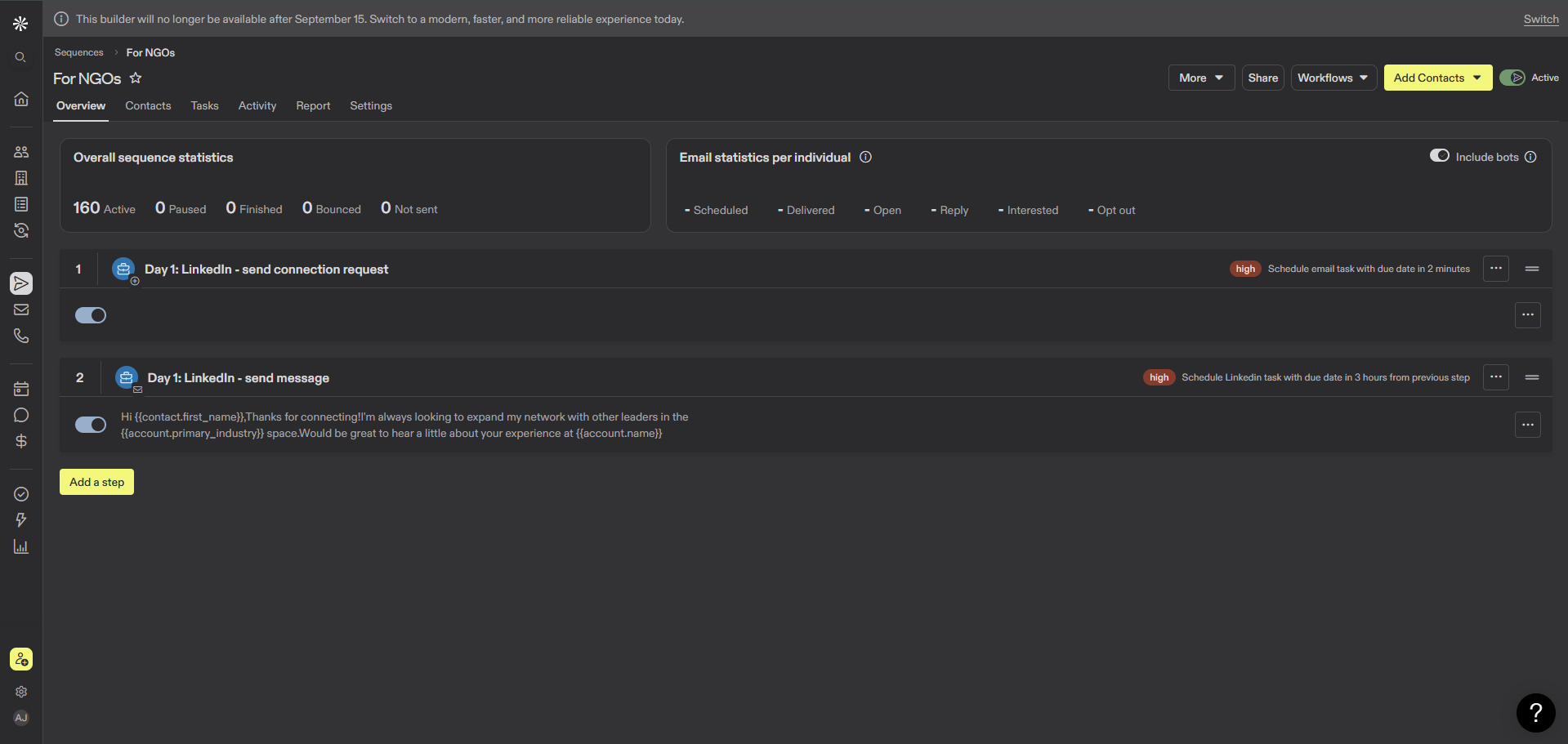The image size is (1568, 744).
Task: Switch to the Contacts tab
Action: click(148, 106)
